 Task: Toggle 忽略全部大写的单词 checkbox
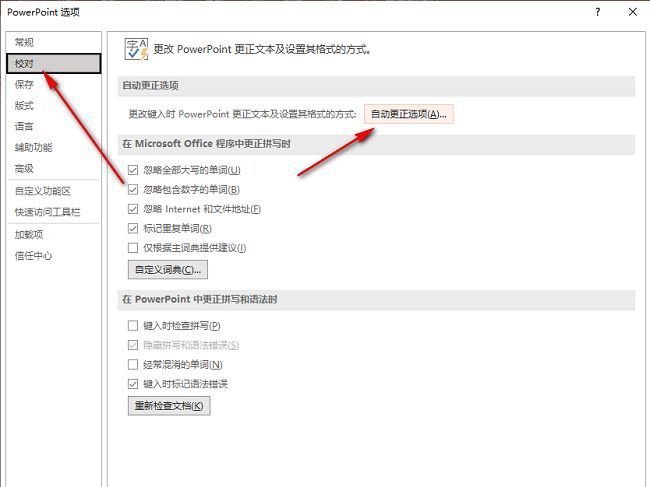133,170
